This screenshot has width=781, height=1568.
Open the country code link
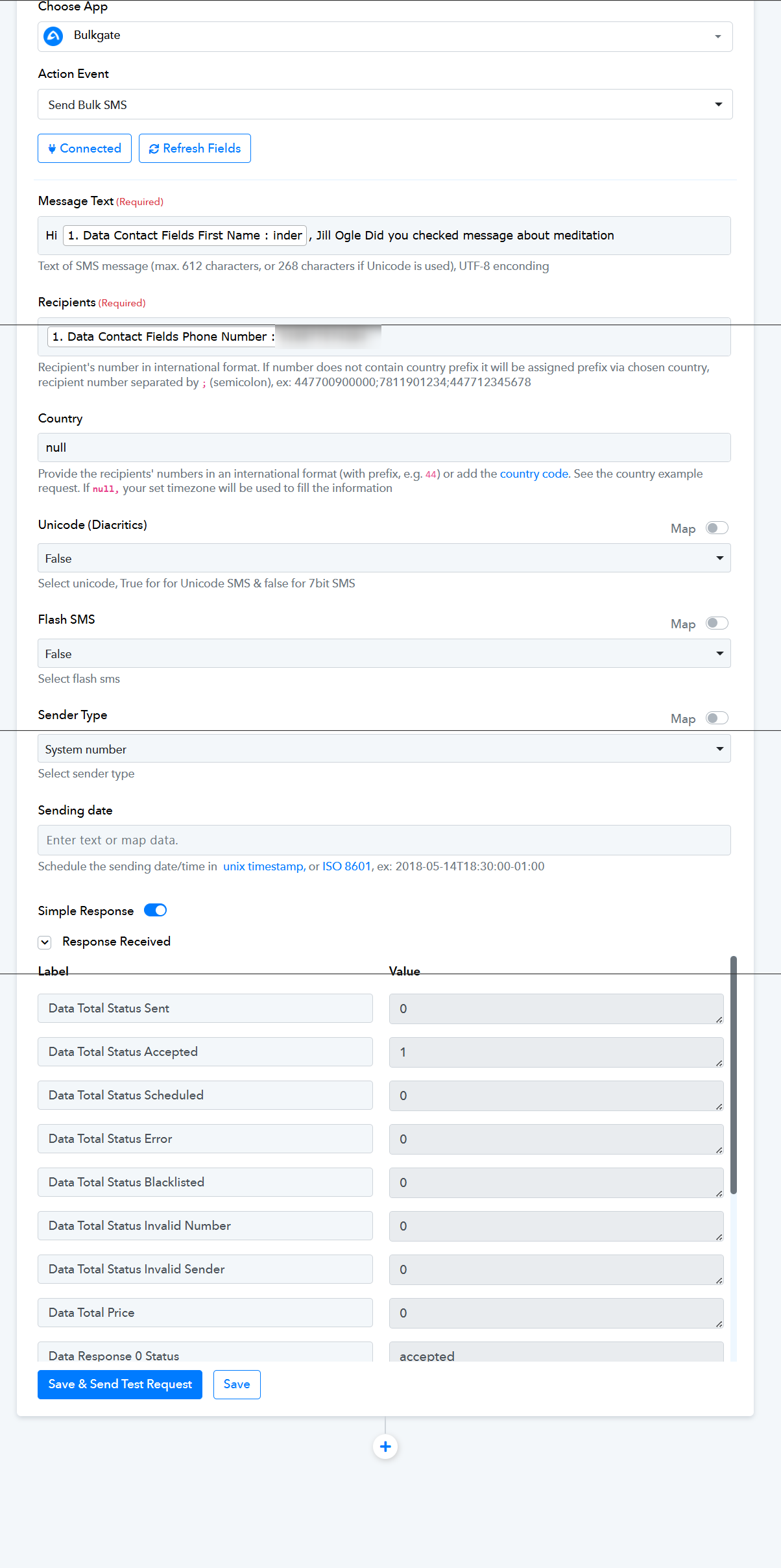pos(534,474)
